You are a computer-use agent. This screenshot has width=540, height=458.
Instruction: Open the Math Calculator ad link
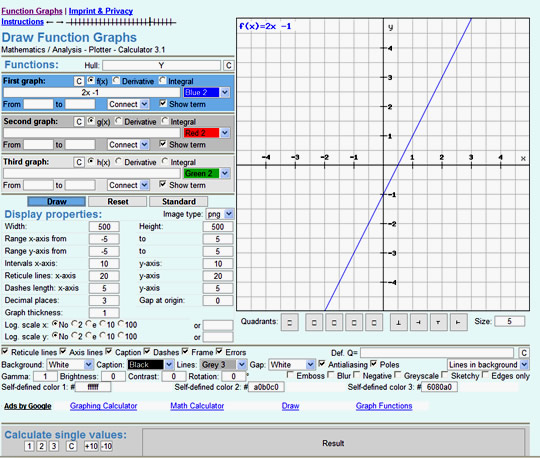[x=197, y=406]
